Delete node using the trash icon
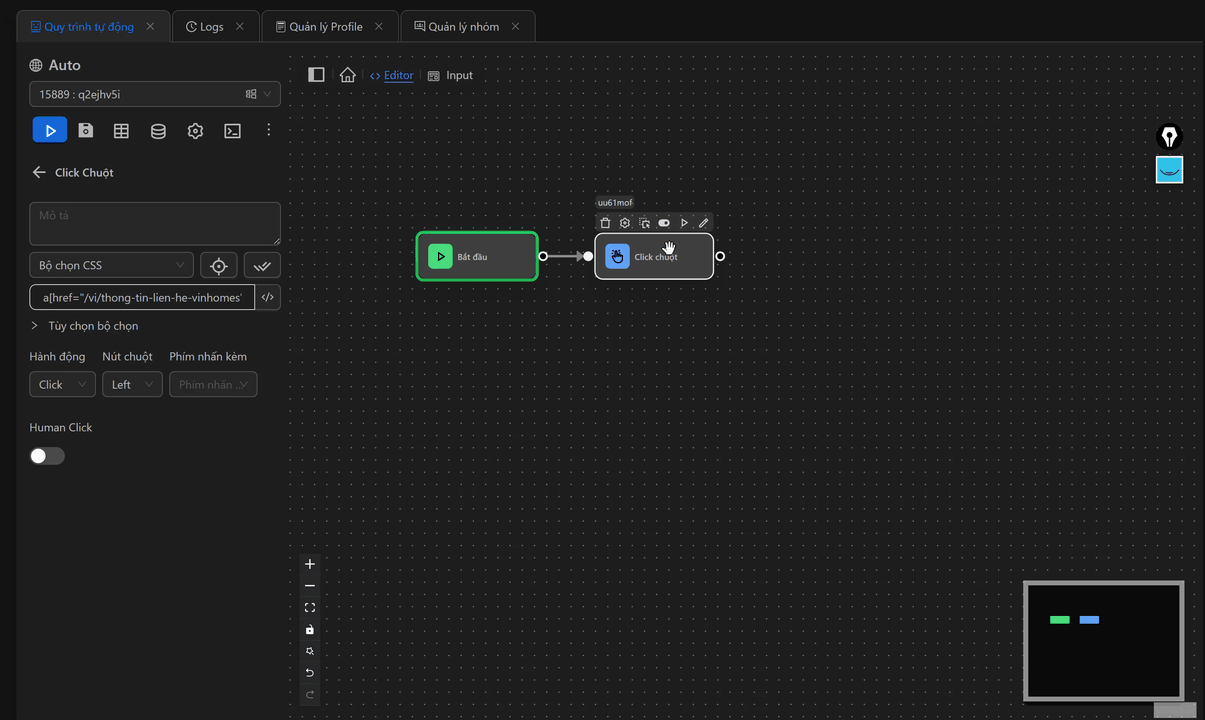This screenshot has height=720, width=1205. (605, 223)
